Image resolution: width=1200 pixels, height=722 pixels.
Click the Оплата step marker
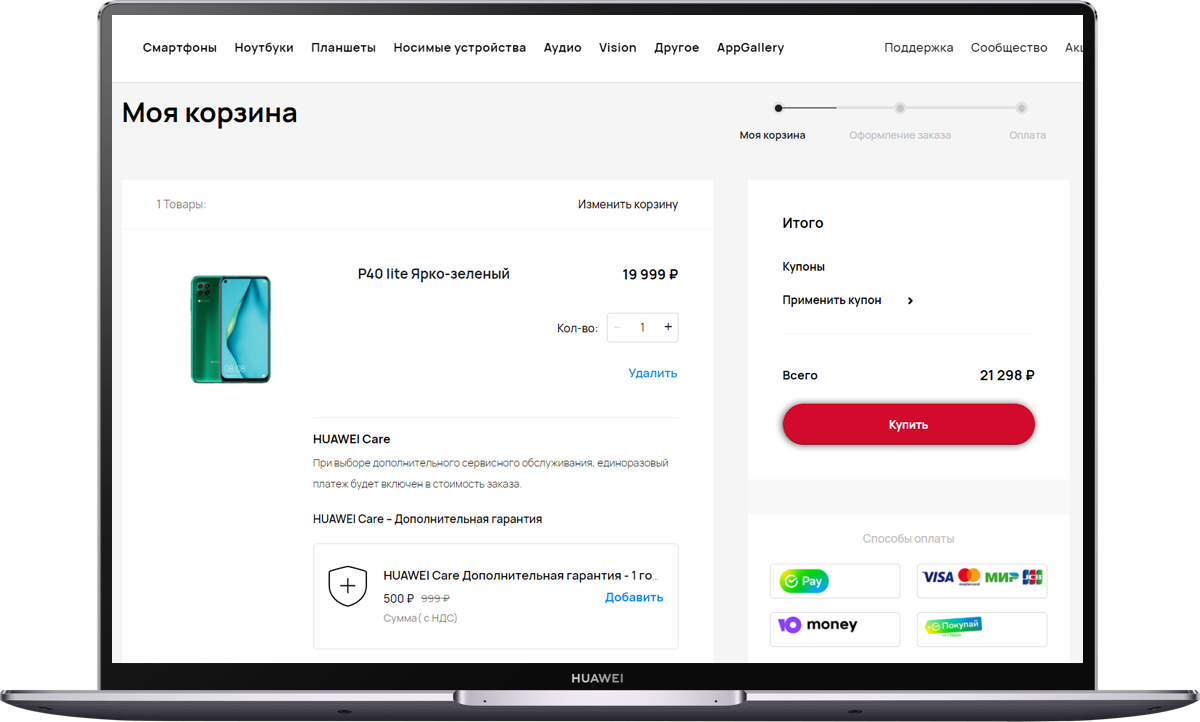pos(1021,108)
